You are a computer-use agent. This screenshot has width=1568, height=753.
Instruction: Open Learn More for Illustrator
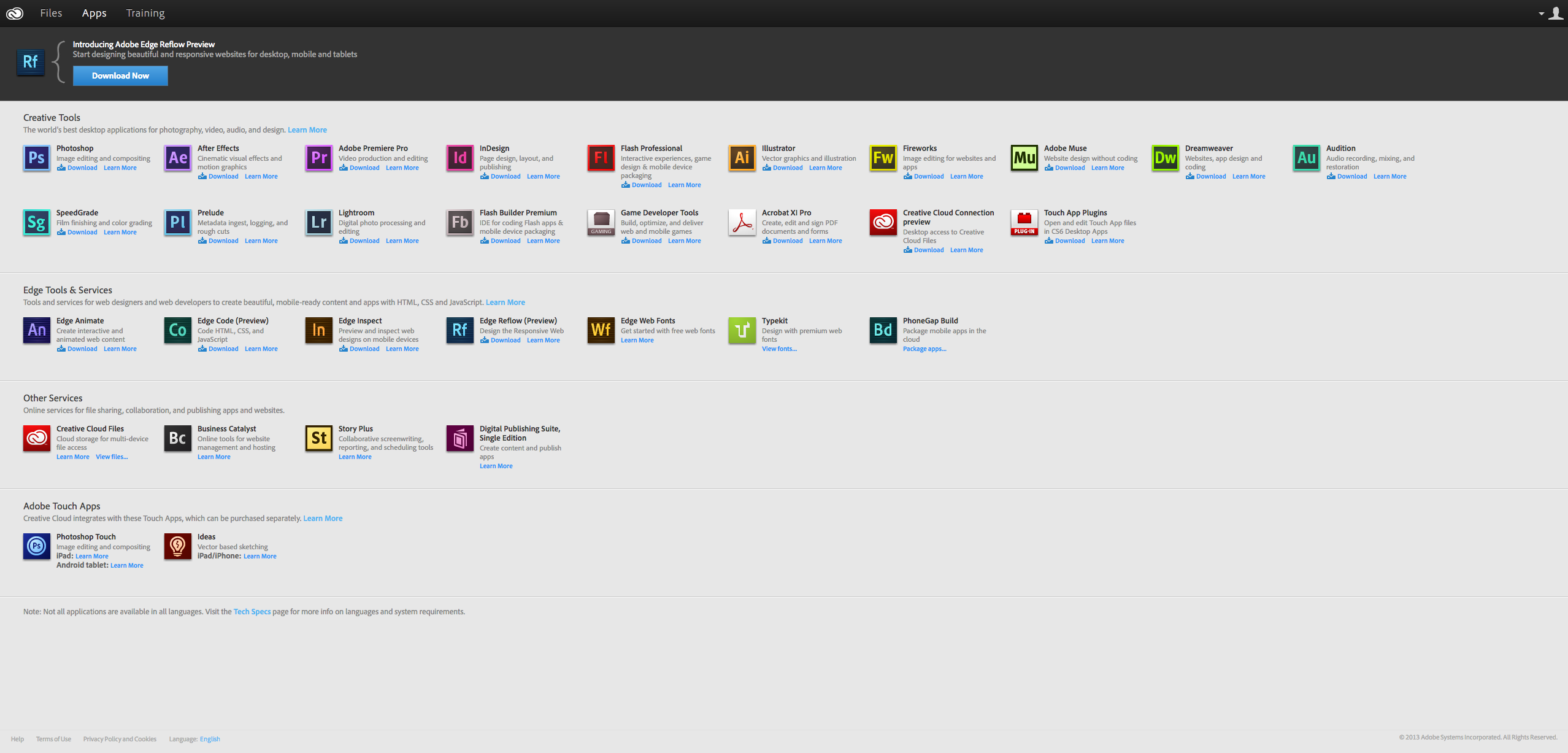point(825,168)
